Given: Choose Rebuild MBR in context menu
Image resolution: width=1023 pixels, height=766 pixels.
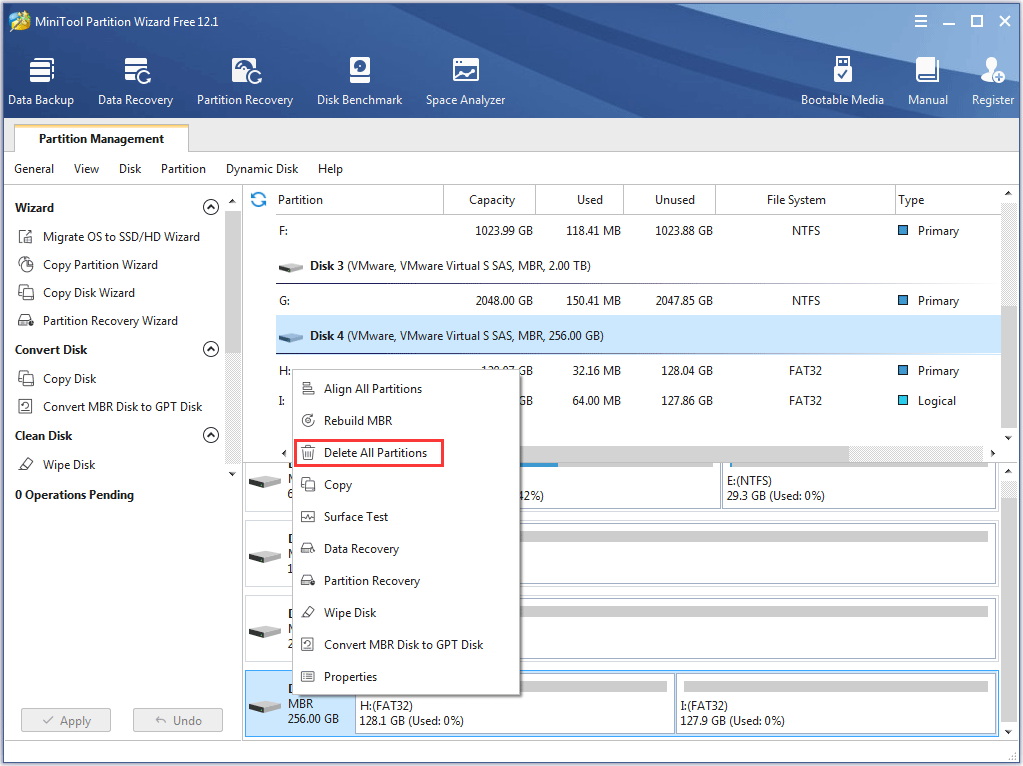Looking at the screenshot, I should [406, 421].
